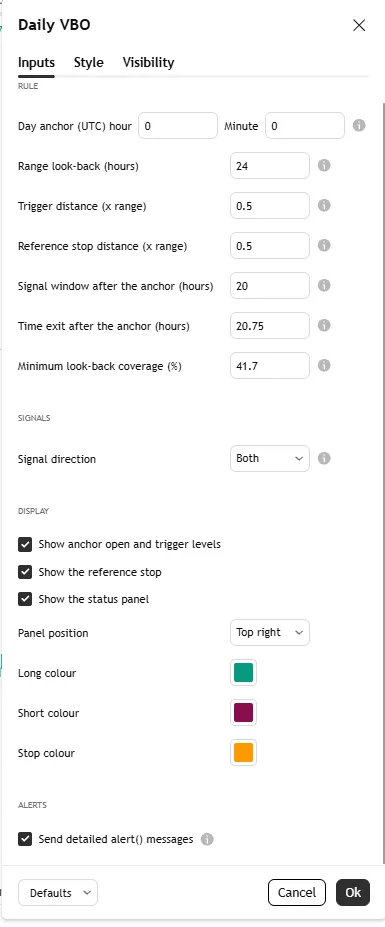This screenshot has width=385, height=927.
Task: Click info icon for Time exit hours
Action: click(x=324, y=325)
